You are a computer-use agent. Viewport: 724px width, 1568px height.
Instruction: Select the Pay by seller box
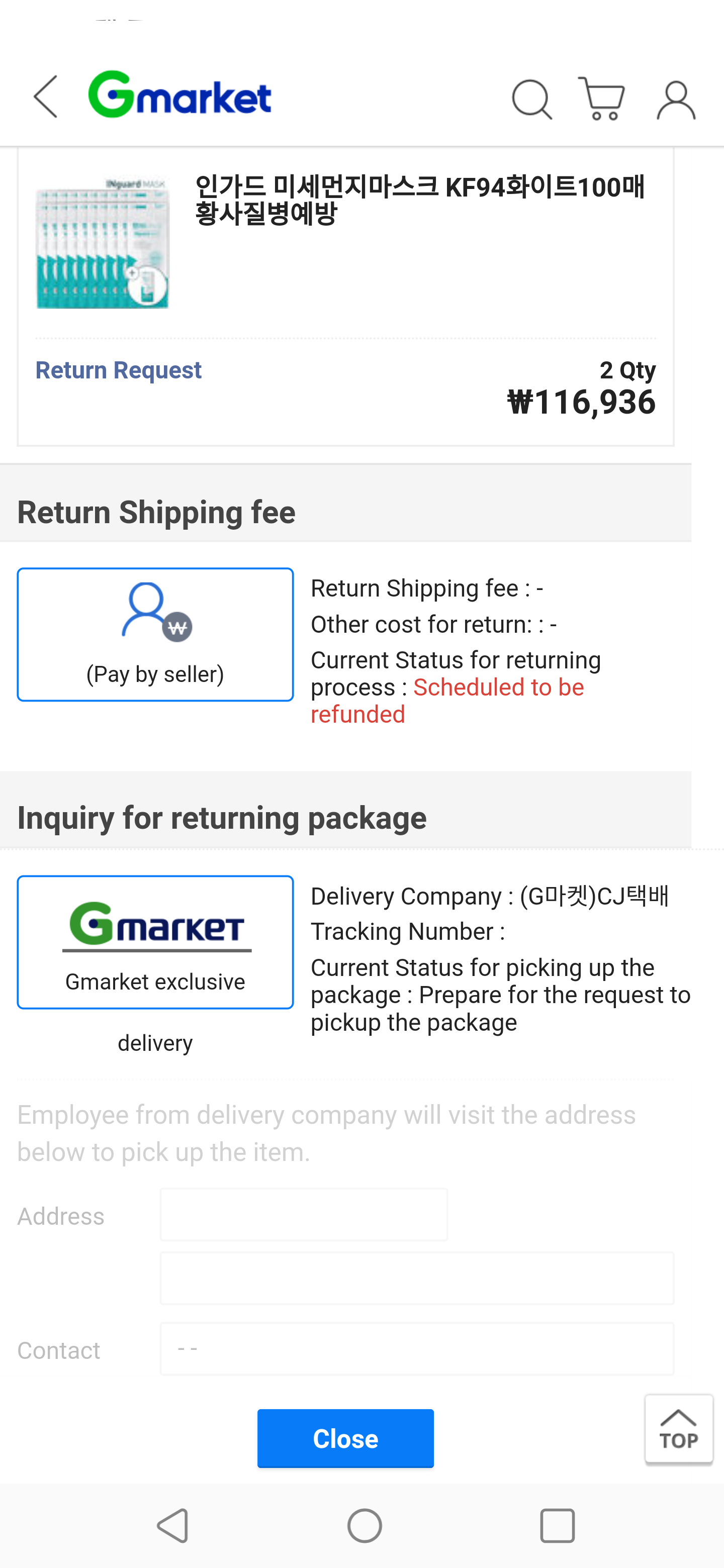click(155, 634)
